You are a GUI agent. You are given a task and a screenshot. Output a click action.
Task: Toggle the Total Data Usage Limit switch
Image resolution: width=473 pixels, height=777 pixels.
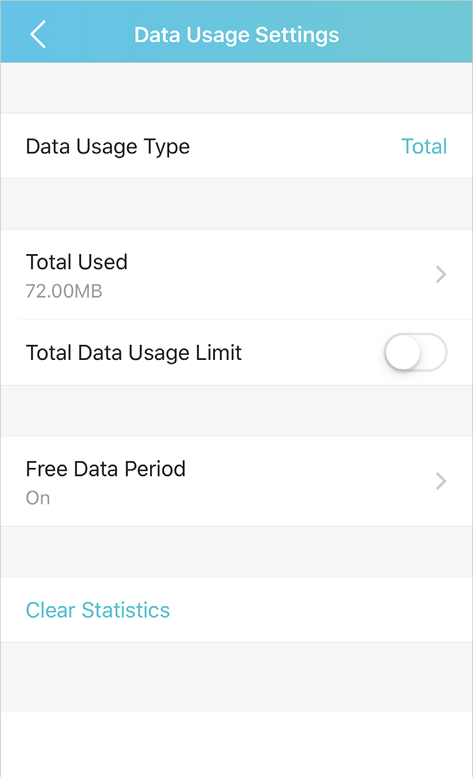416,352
